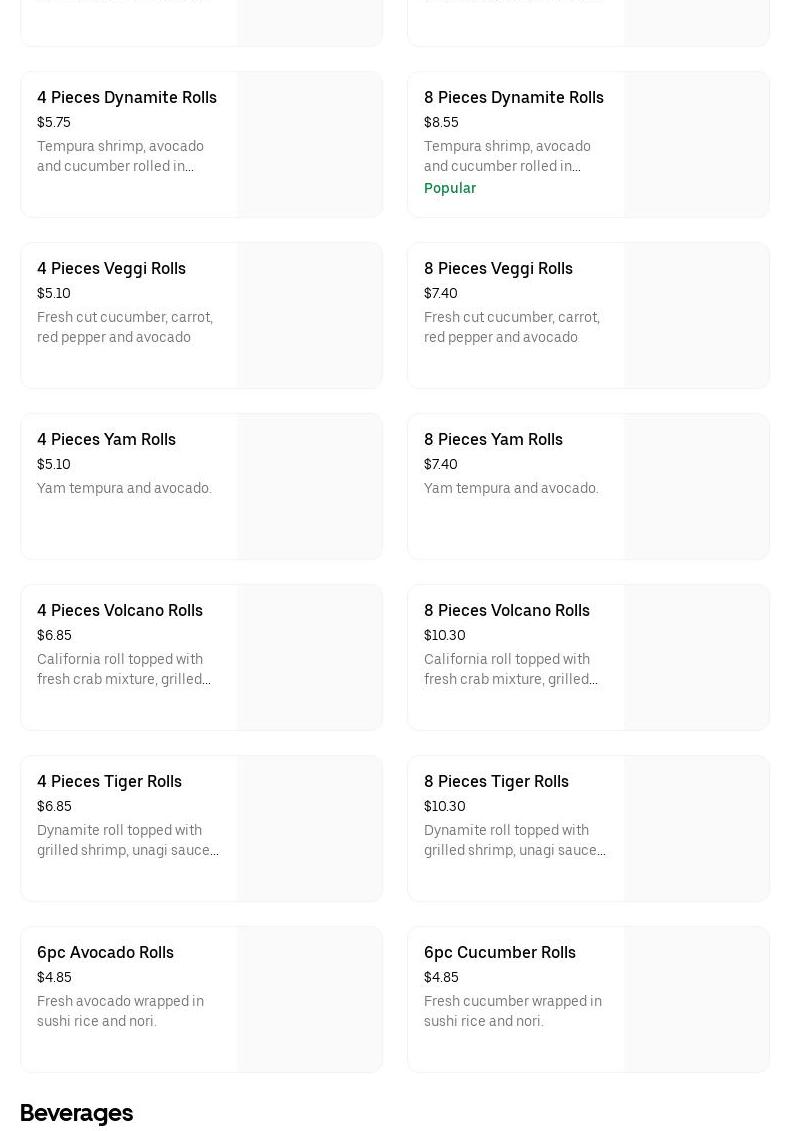Click the 6pc Cucumber Rolls image placeholder
Screen dimensions: 804x1131
click(x=697, y=1000)
